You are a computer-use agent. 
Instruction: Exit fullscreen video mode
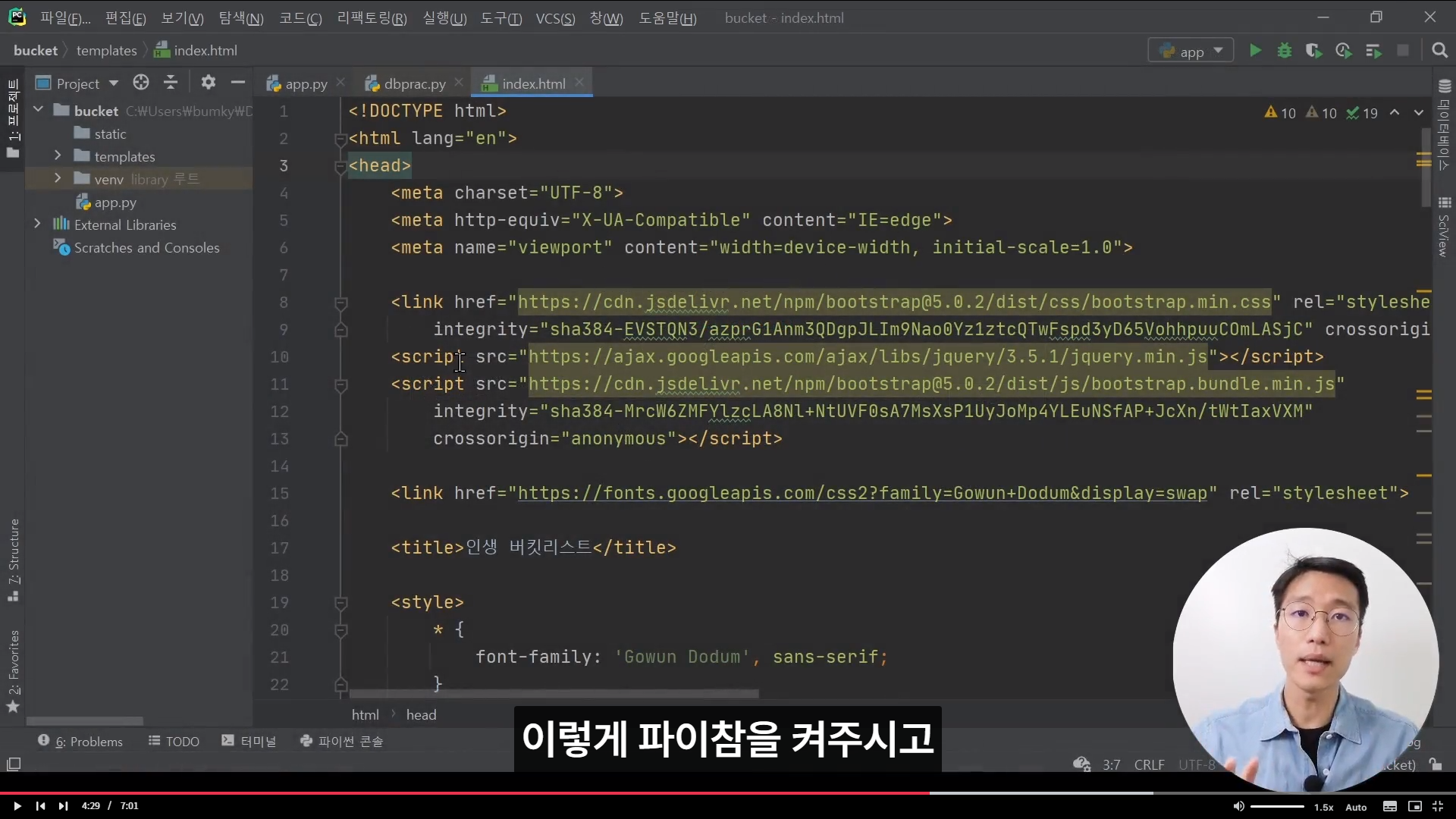pos(1437,806)
